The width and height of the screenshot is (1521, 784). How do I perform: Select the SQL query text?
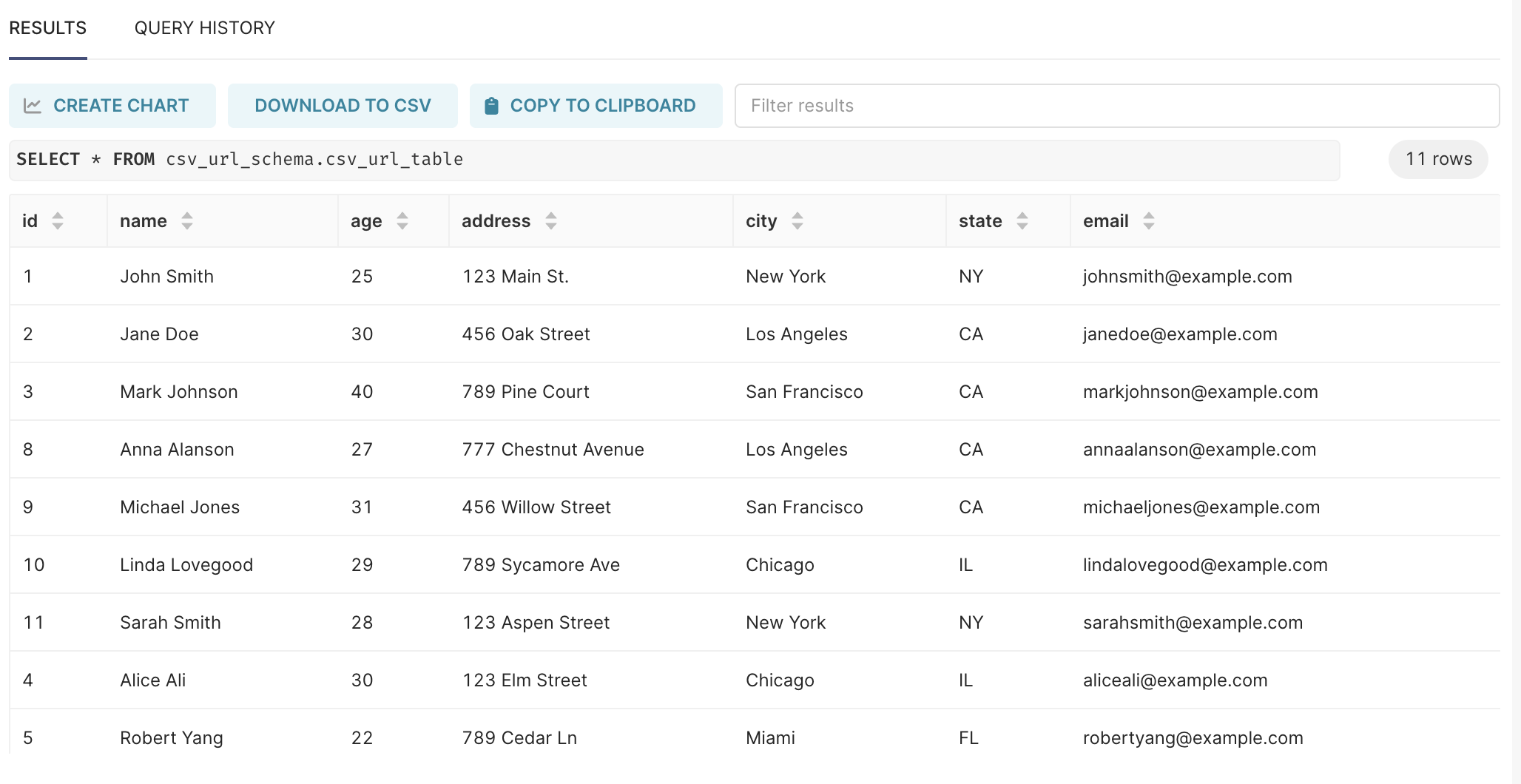[x=240, y=159]
